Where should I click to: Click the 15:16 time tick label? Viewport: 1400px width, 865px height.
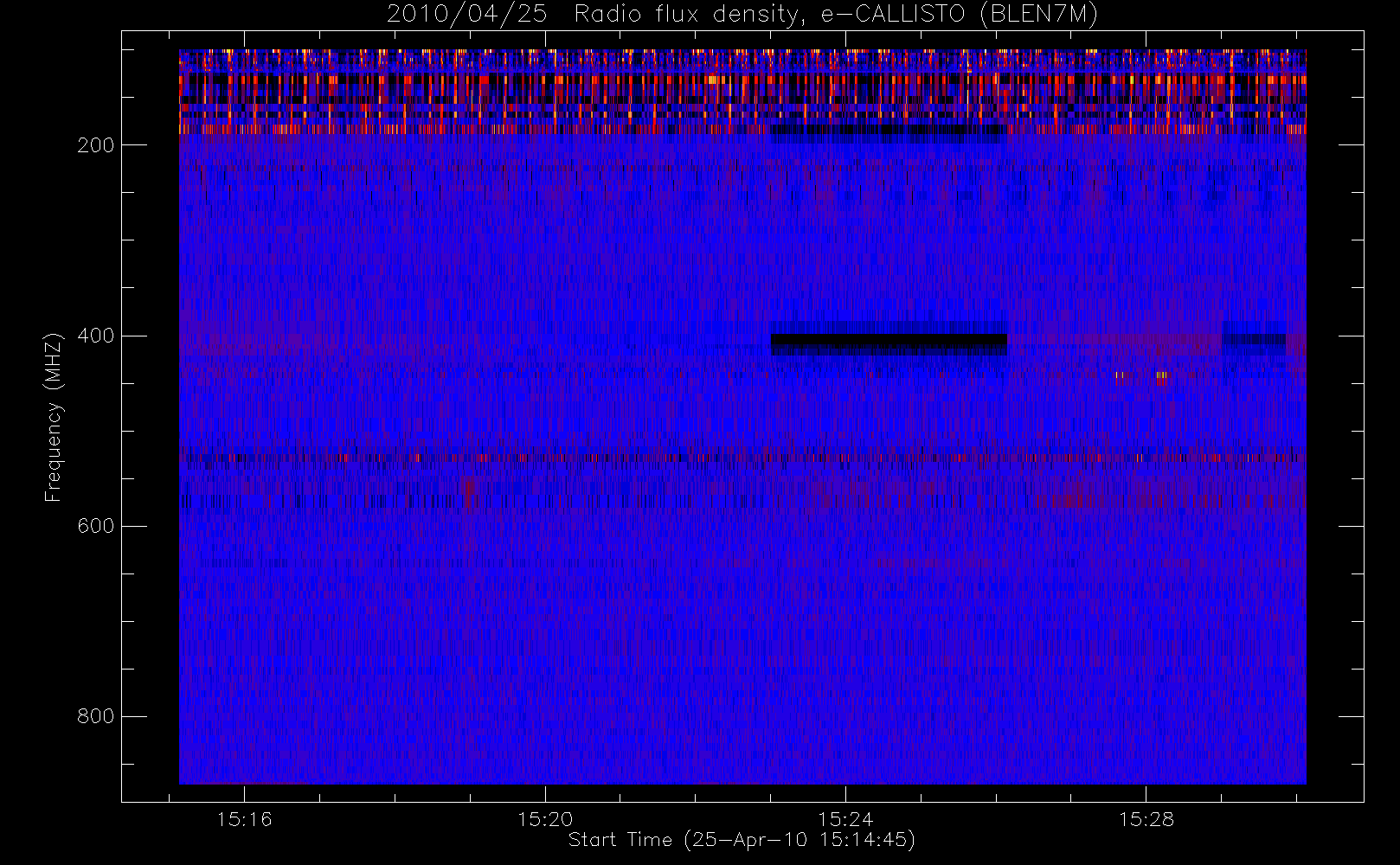tap(244, 819)
